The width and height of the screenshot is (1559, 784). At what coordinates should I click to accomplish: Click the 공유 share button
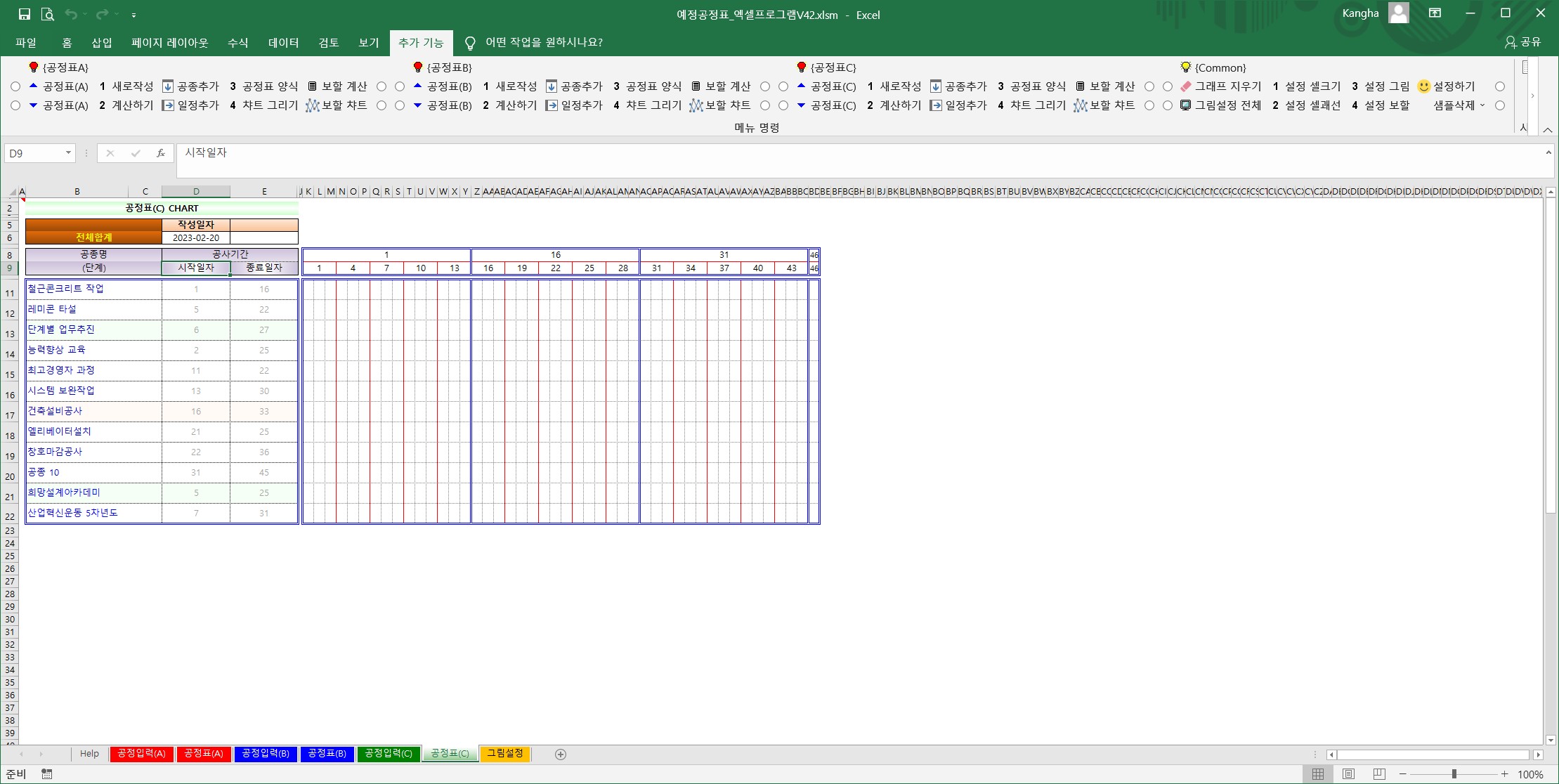pos(1523,42)
